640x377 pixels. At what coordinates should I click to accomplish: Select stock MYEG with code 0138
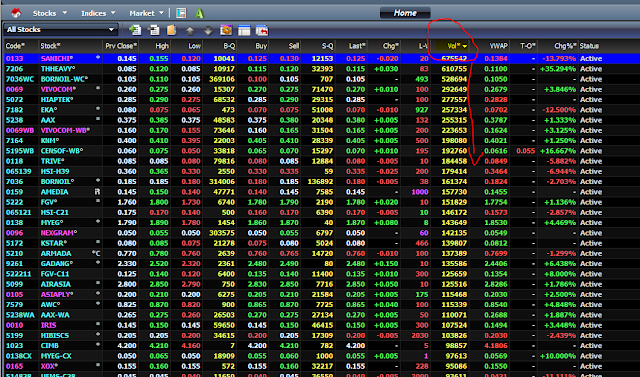[51, 222]
